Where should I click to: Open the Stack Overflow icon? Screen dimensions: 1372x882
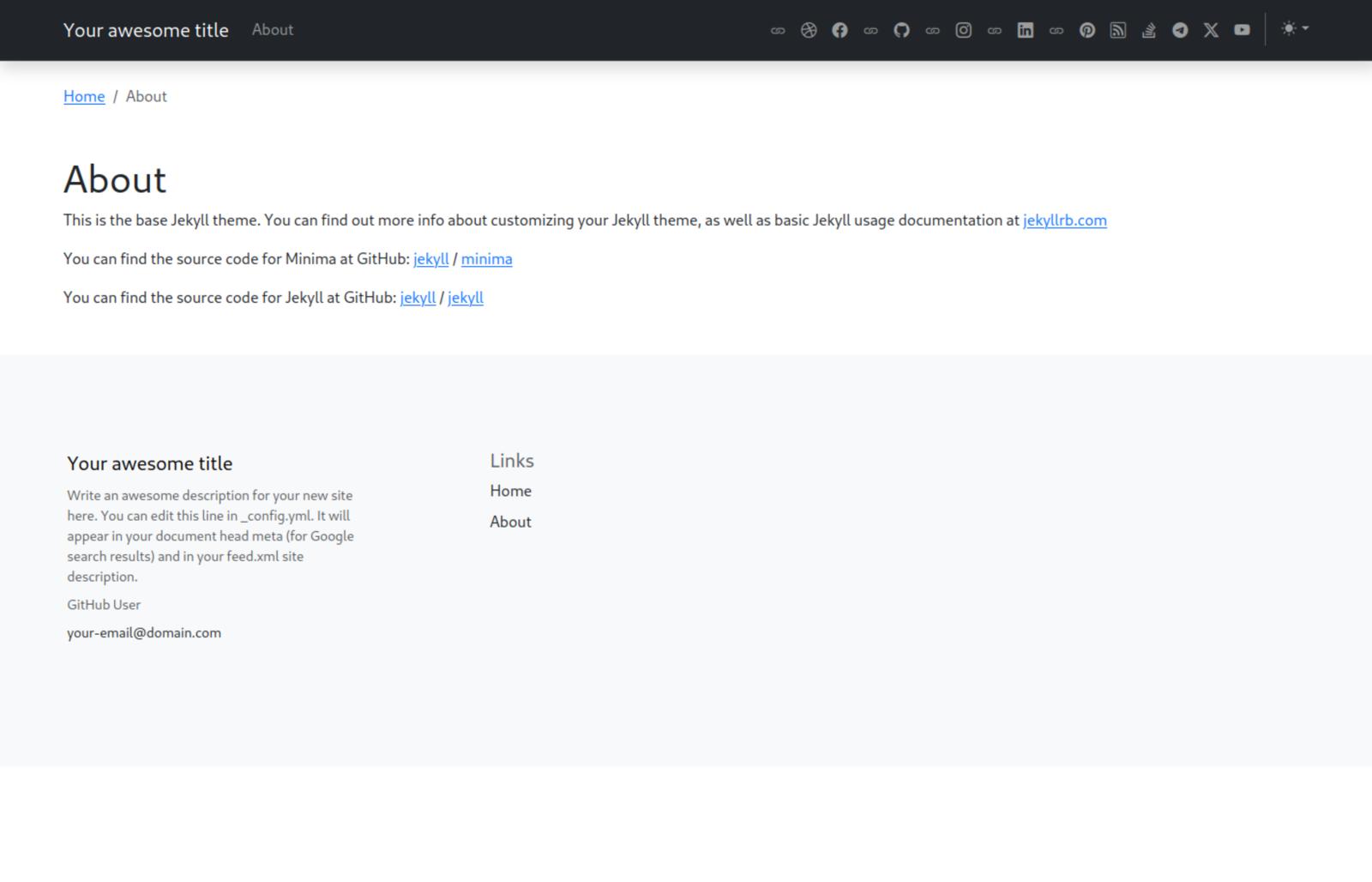click(x=1149, y=30)
